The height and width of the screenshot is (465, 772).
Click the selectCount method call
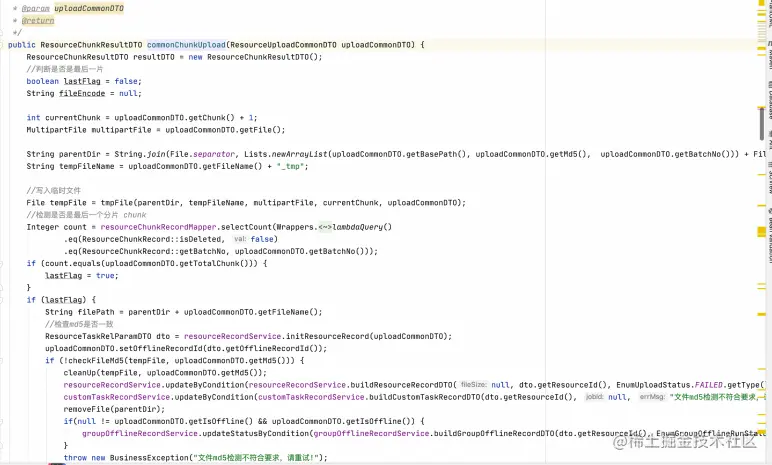coord(246,227)
